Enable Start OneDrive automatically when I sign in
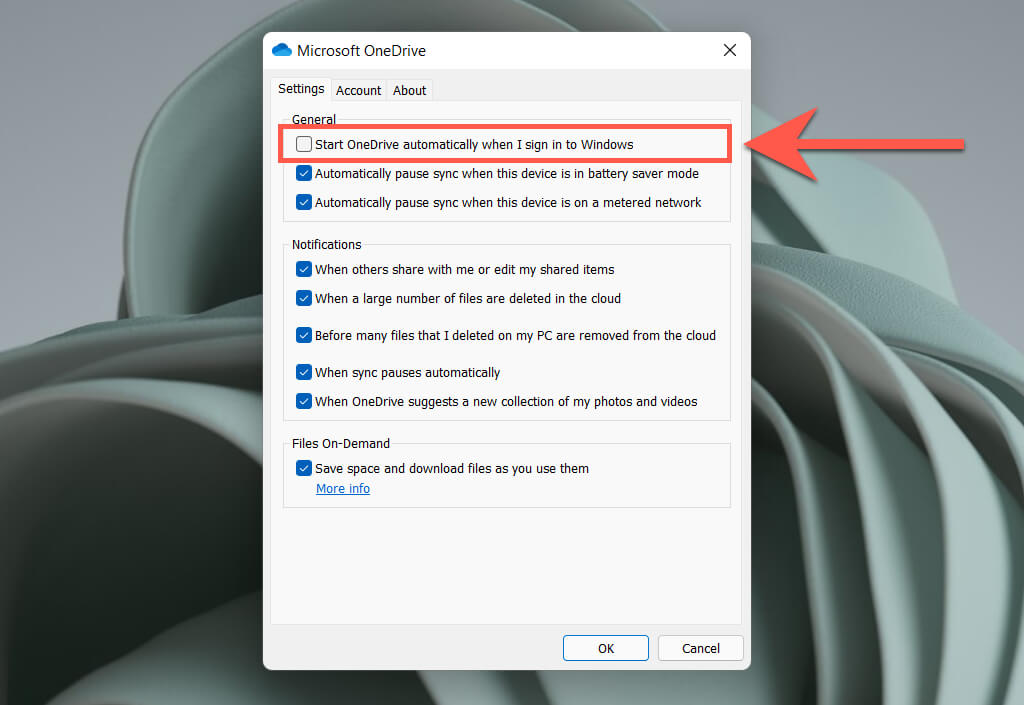The width and height of the screenshot is (1024, 705). (x=304, y=144)
